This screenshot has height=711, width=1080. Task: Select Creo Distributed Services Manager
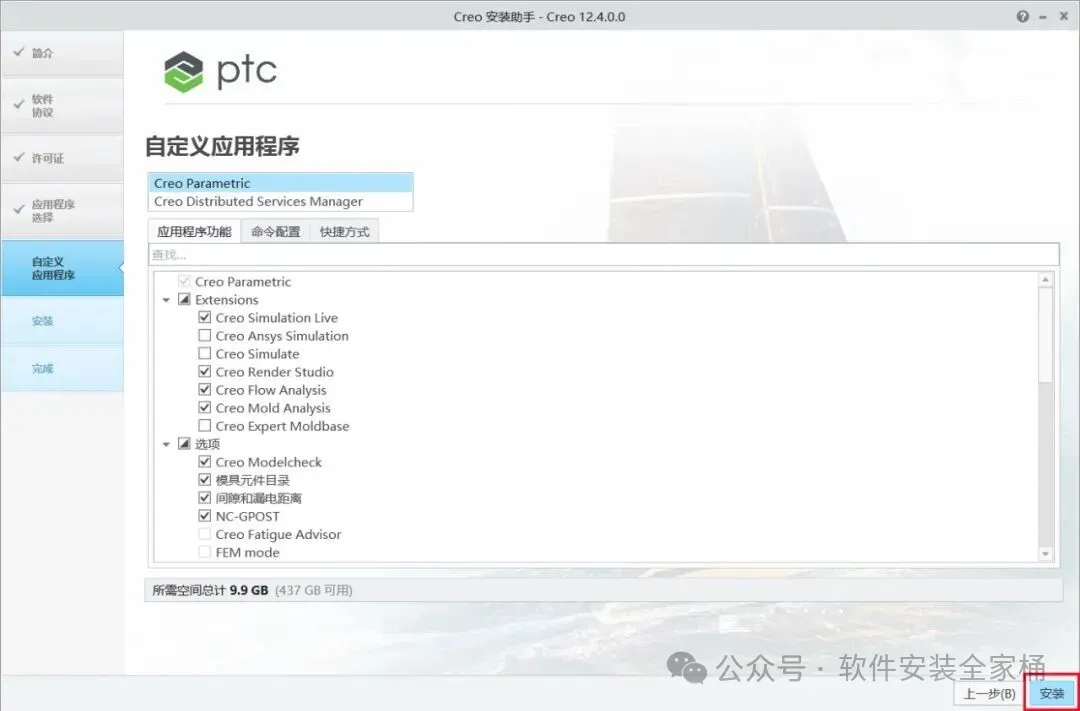[x=280, y=201]
